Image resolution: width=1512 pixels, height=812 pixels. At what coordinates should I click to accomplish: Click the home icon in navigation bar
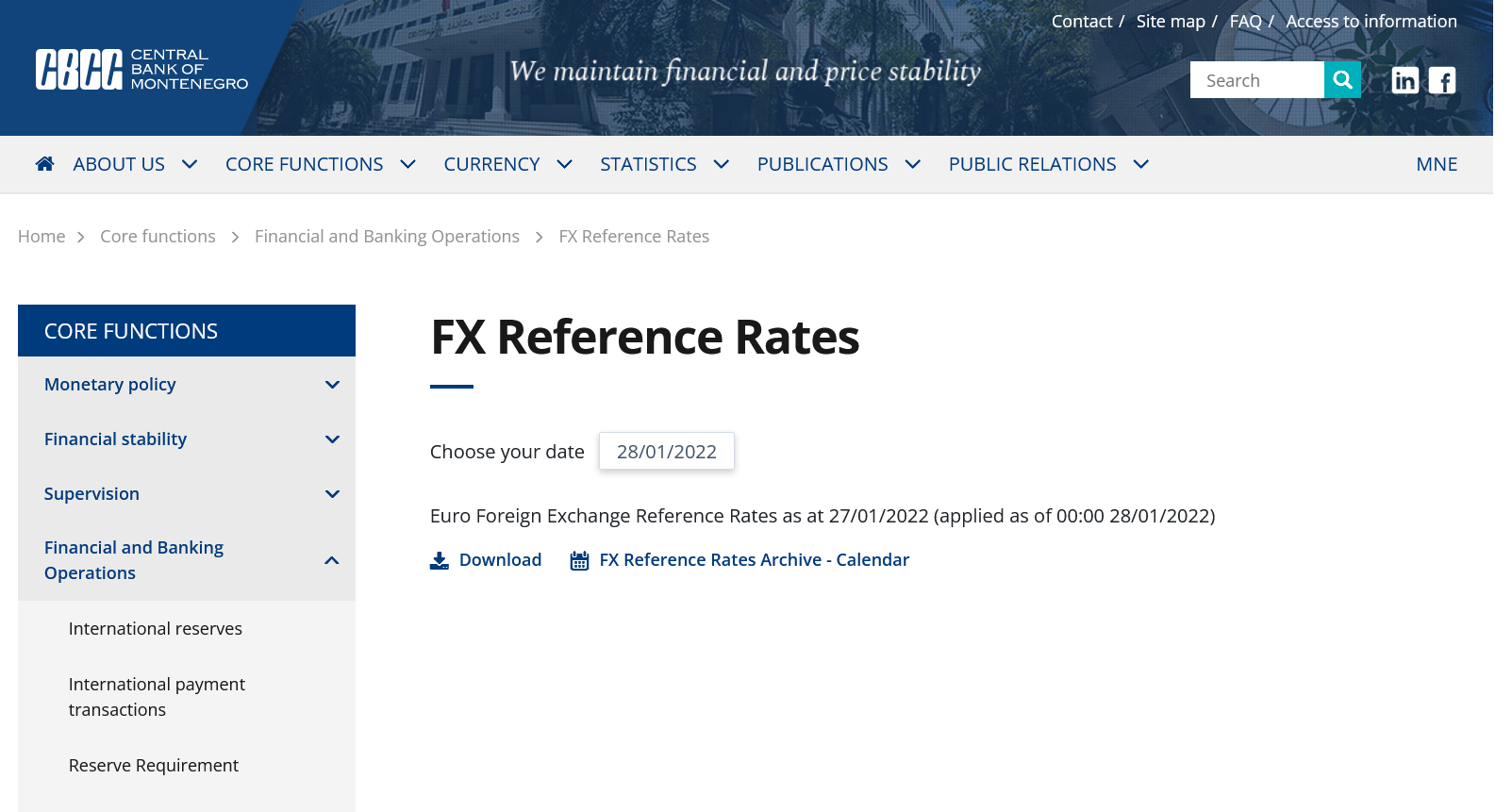coord(44,164)
